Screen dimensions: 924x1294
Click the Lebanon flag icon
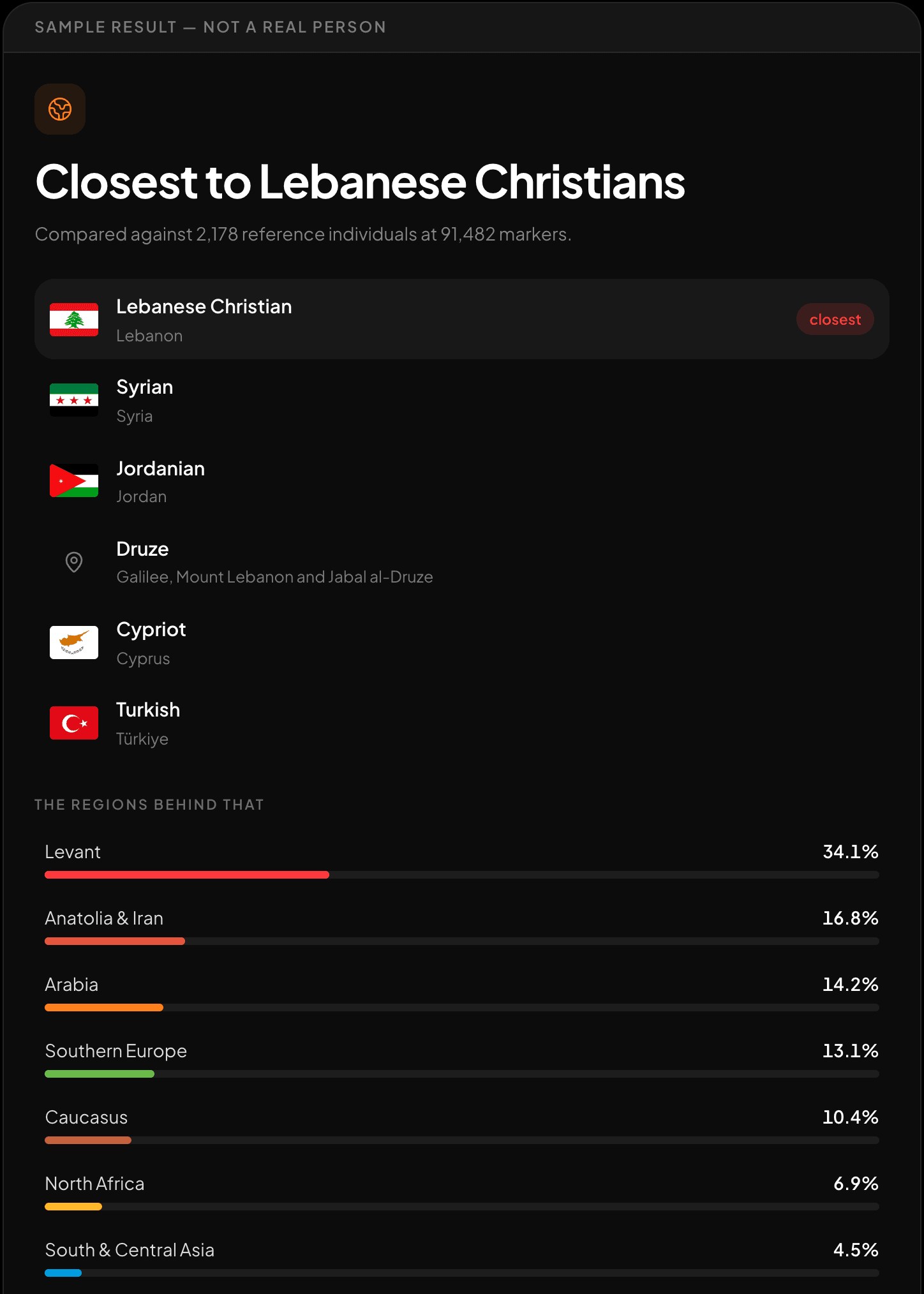click(x=74, y=320)
